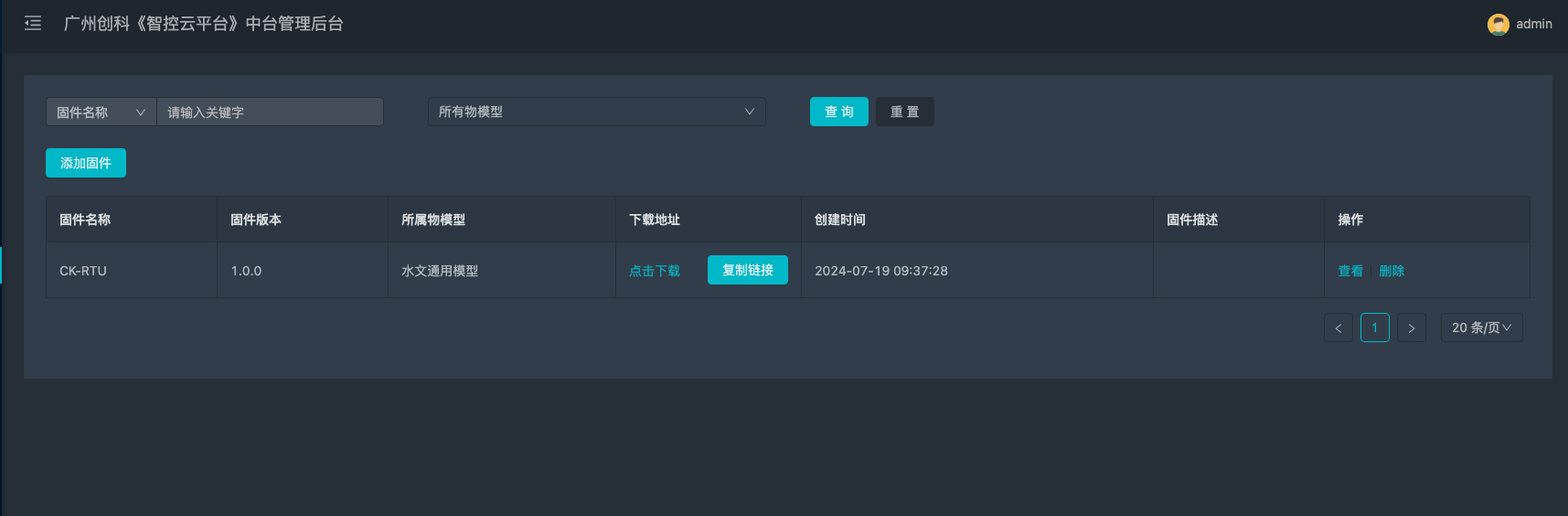The image size is (1568, 516).
Task: Click the 点击下载 download link
Action: (655, 271)
